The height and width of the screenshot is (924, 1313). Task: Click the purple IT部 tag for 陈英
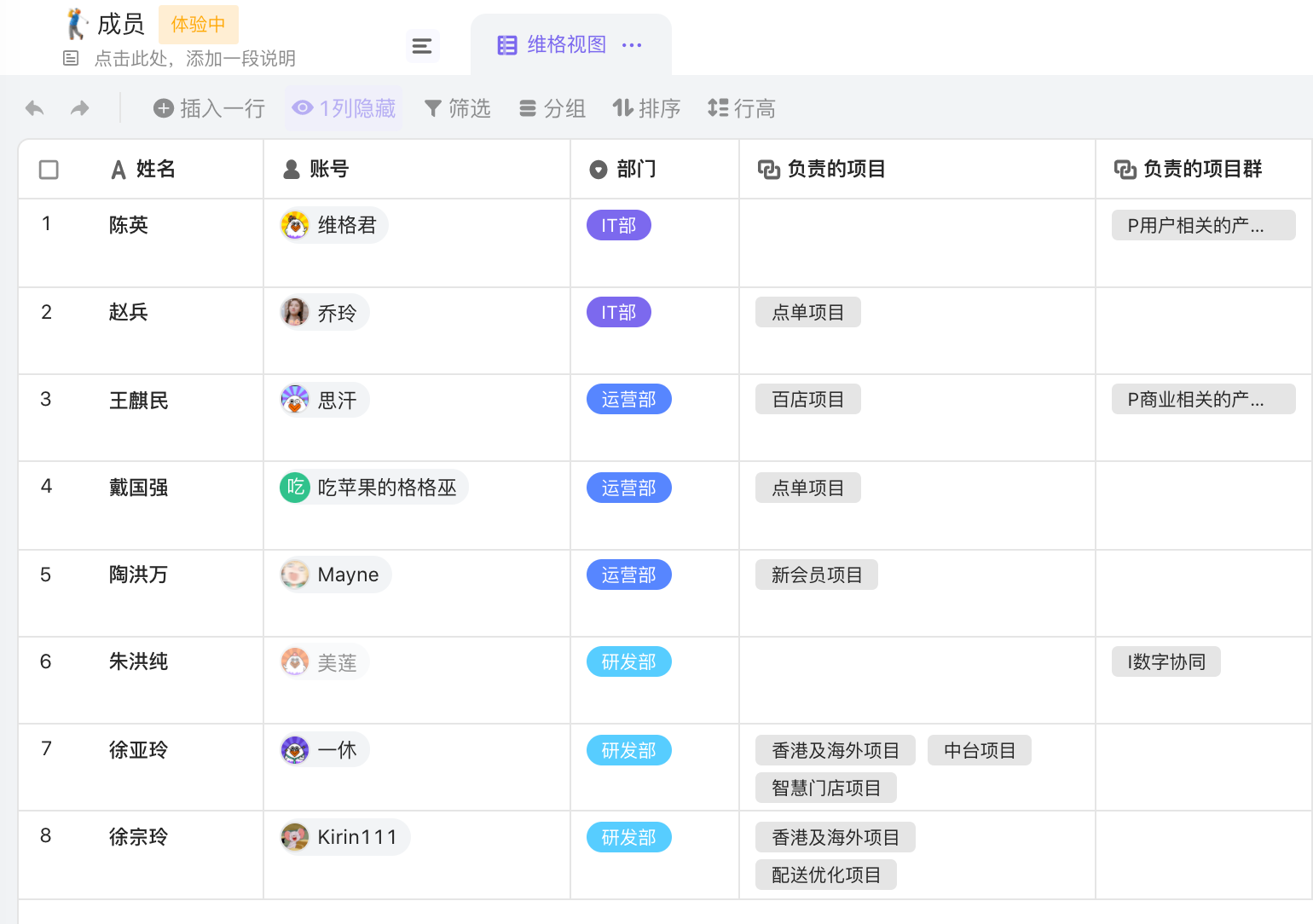click(x=619, y=225)
